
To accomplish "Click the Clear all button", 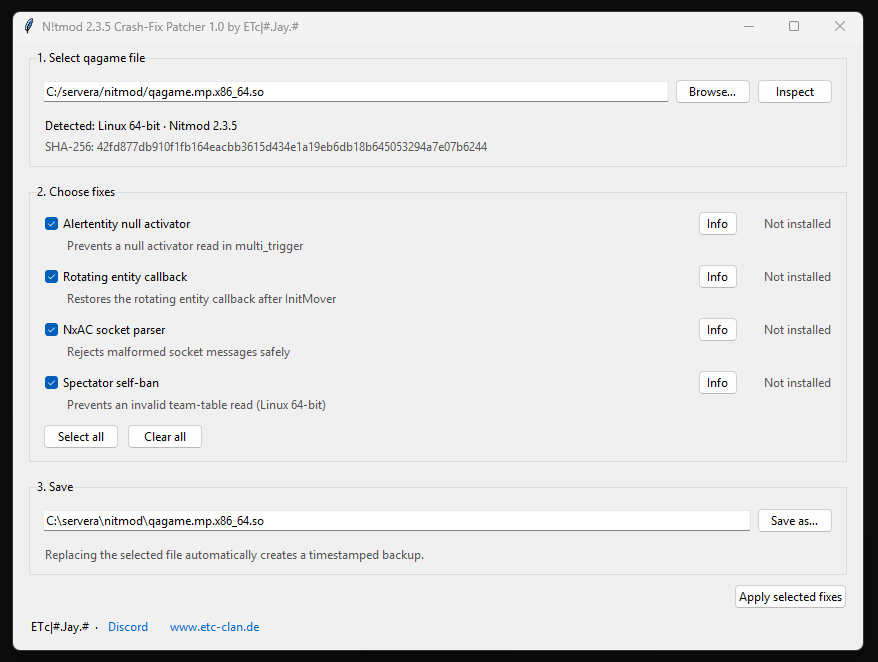I will click(x=165, y=437).
